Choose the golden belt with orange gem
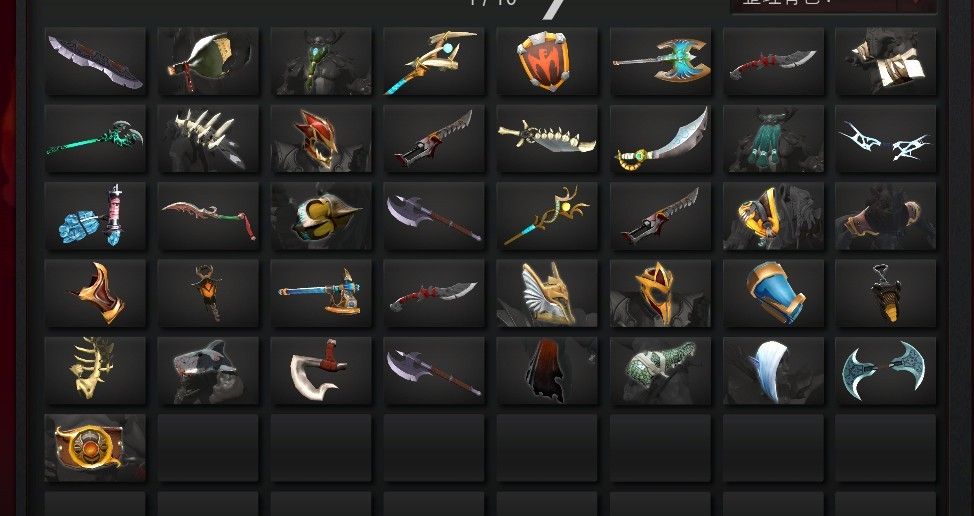The width and height of the screenshot is (974, 516). pyautogui.click(x=96, y=448)
